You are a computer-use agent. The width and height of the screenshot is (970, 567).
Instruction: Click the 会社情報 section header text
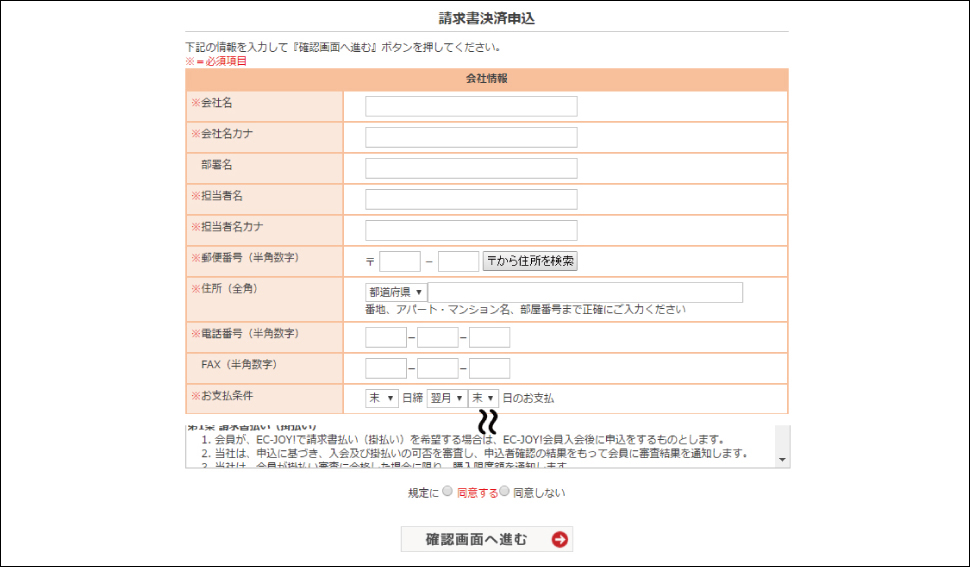click(487, 79)
